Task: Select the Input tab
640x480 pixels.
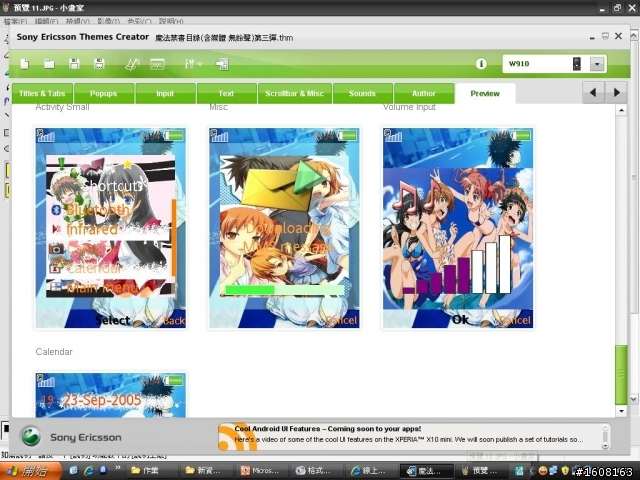Action: pyautogui.click(x=165, y=93)
